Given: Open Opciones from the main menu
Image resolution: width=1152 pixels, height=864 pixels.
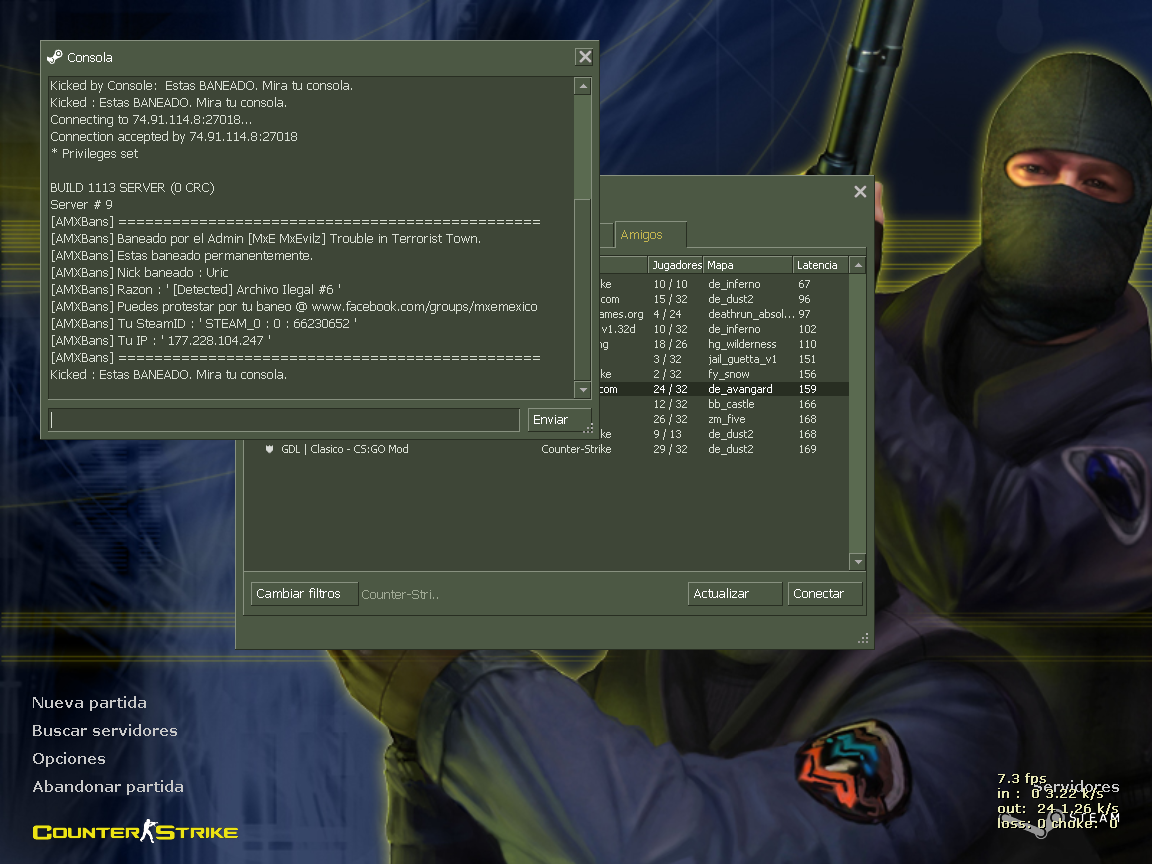Looking at the screenshot, I should (x=69, y=759).
